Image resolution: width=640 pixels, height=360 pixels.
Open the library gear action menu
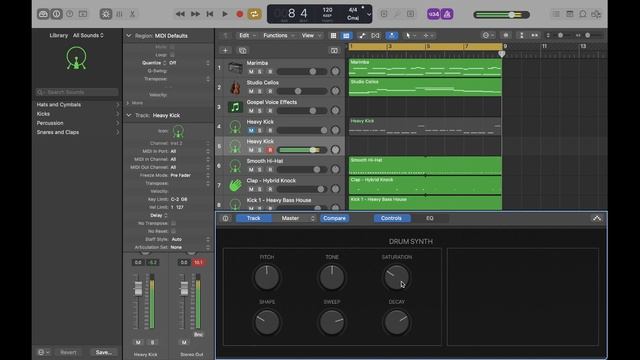tap(43, 352)
